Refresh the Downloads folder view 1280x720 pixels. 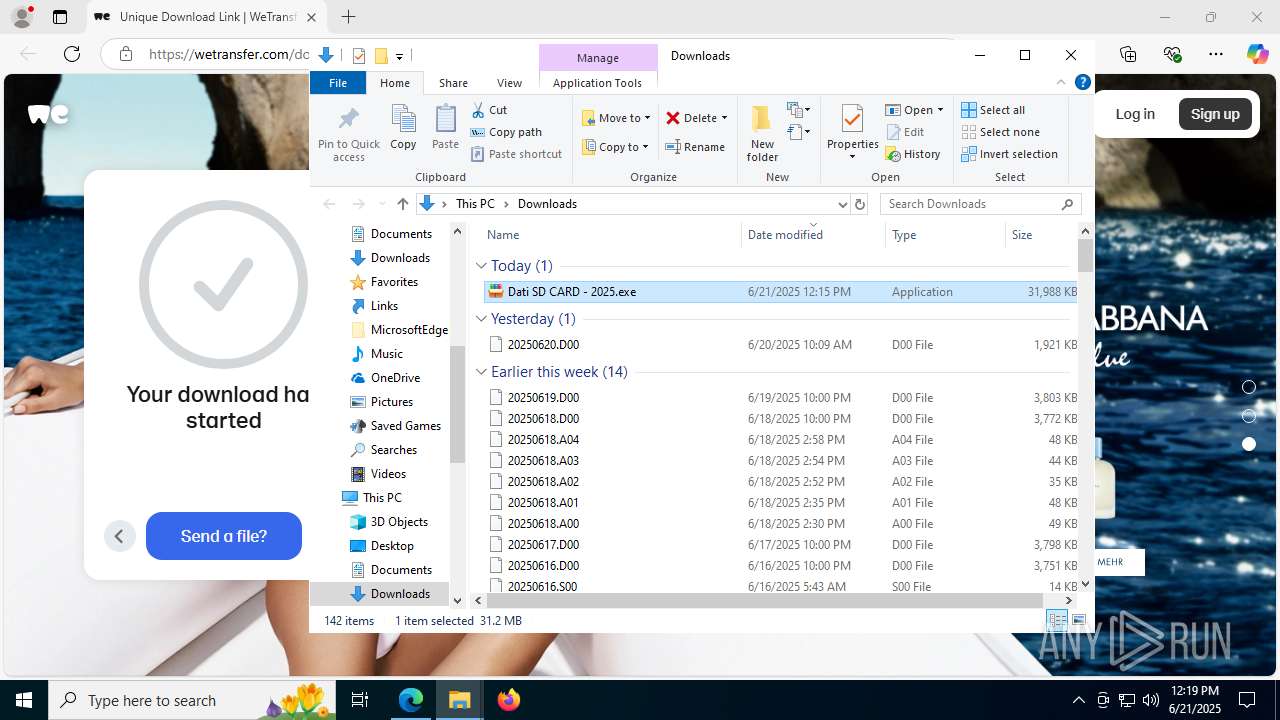859,204
